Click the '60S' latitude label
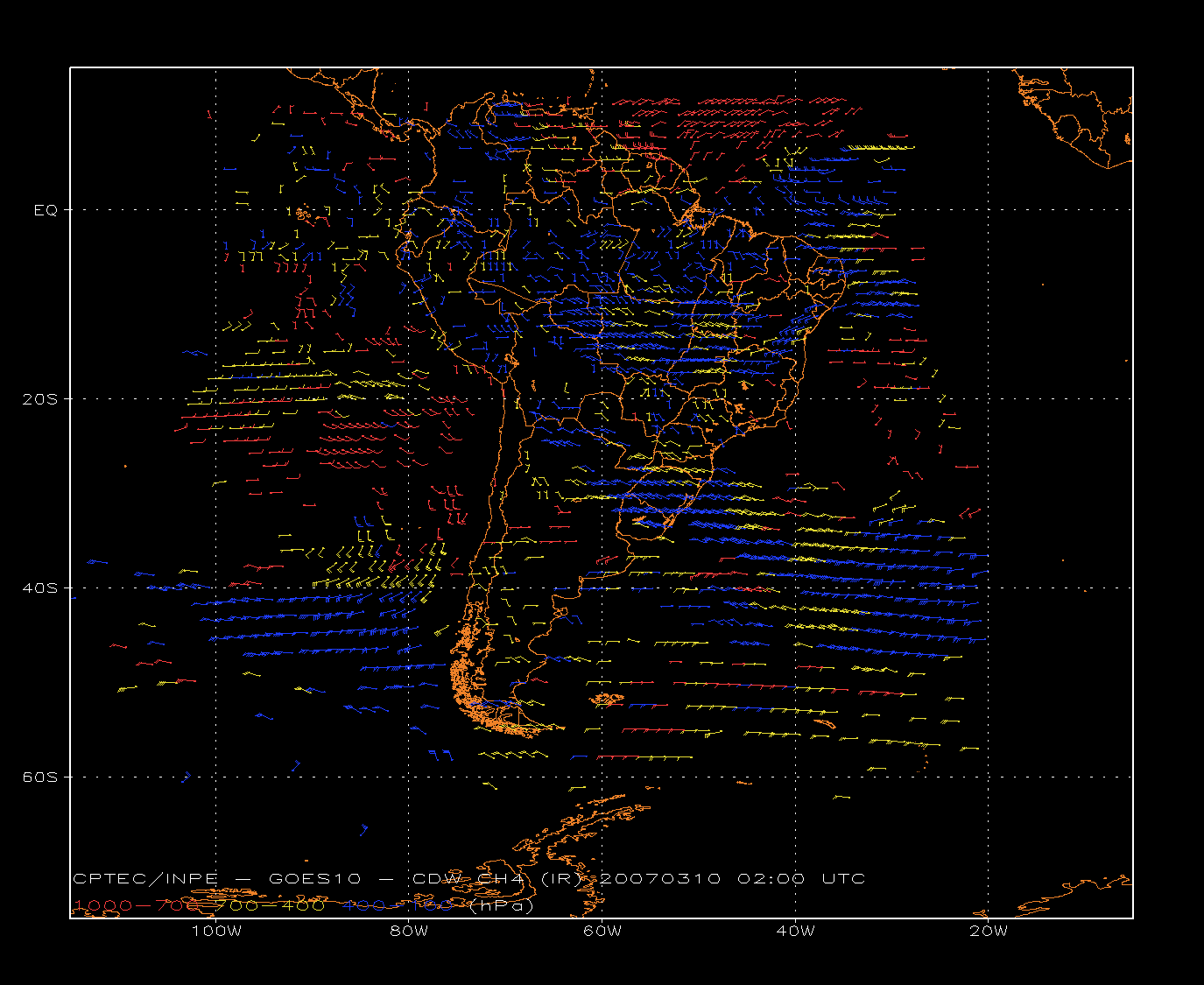The image size is (1204, 985). 39,777
